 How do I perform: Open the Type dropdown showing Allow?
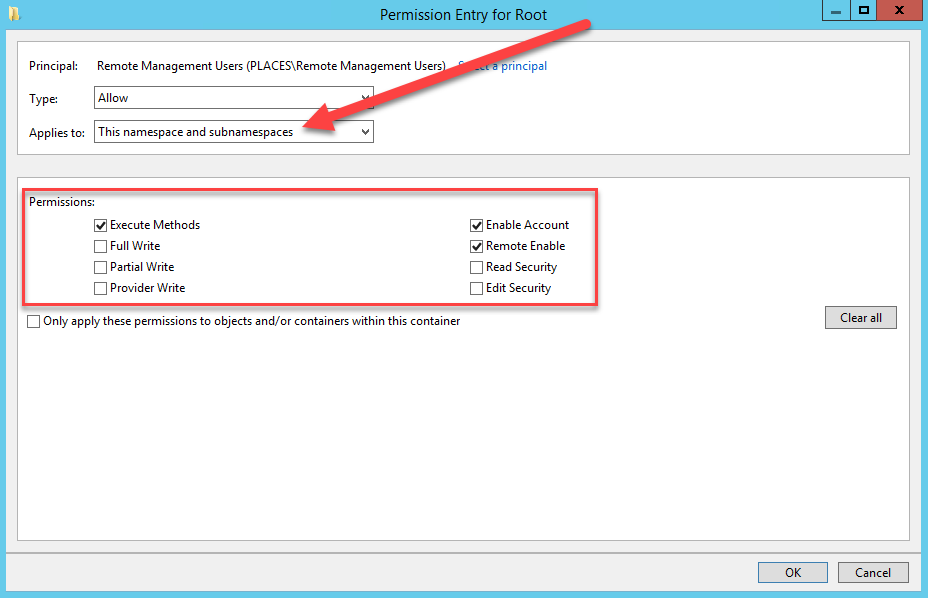pyautogui.click(x=364, y=98)
